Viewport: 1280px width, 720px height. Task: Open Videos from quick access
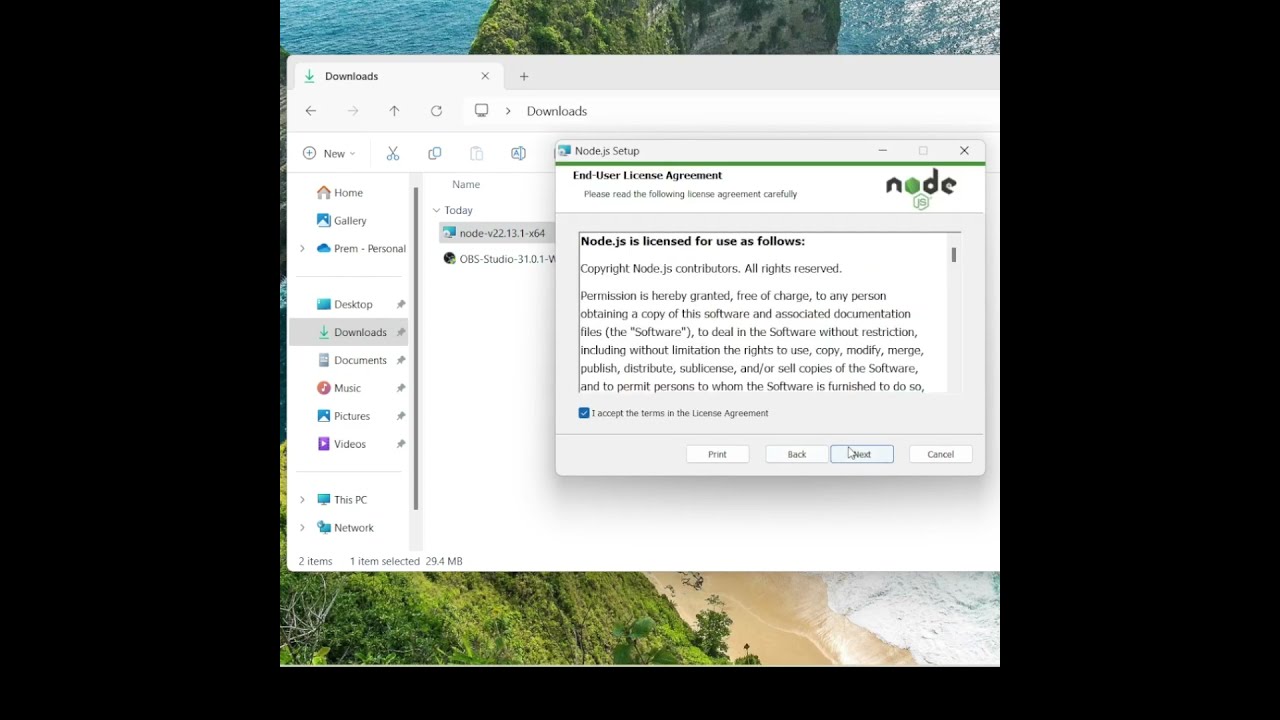350,444
